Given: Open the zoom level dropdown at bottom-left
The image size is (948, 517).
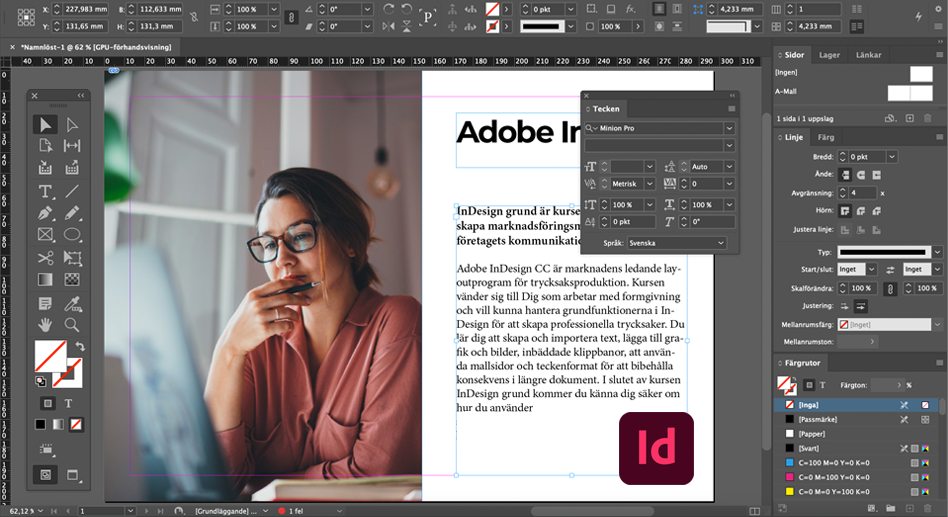Looking at the screenshot, I should pos(41,511).
